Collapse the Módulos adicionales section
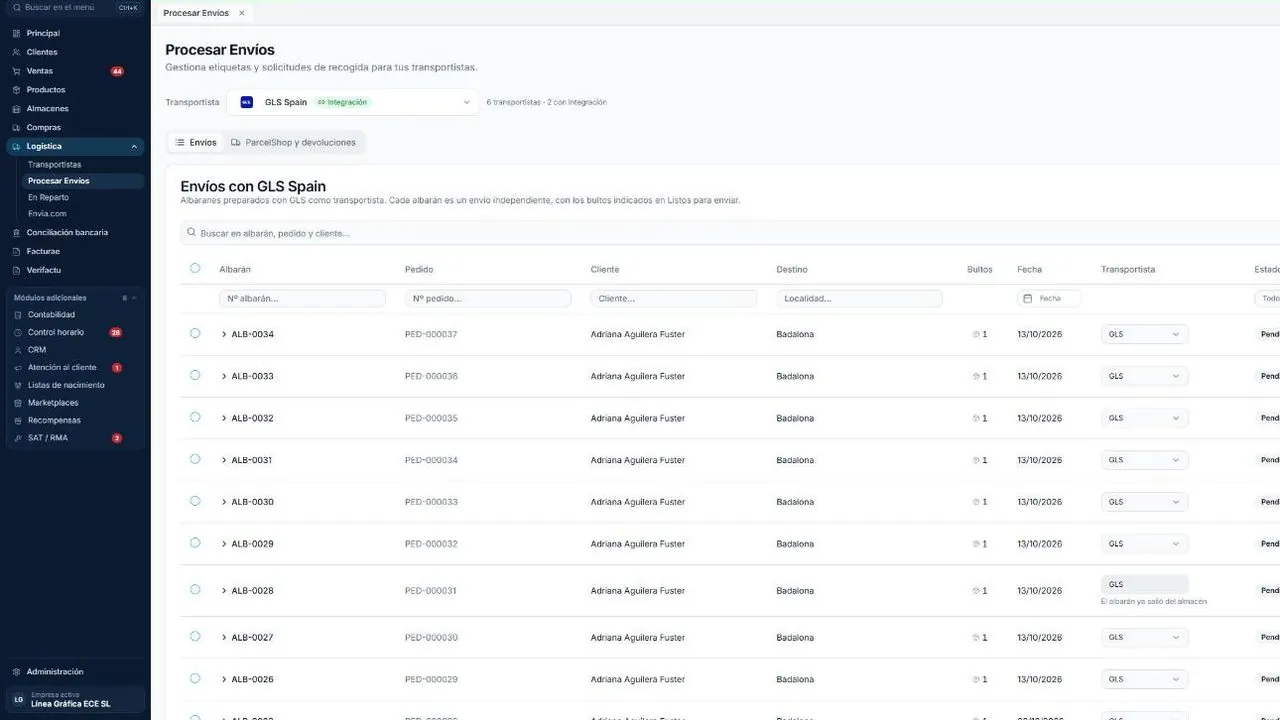 click(134, 298)
